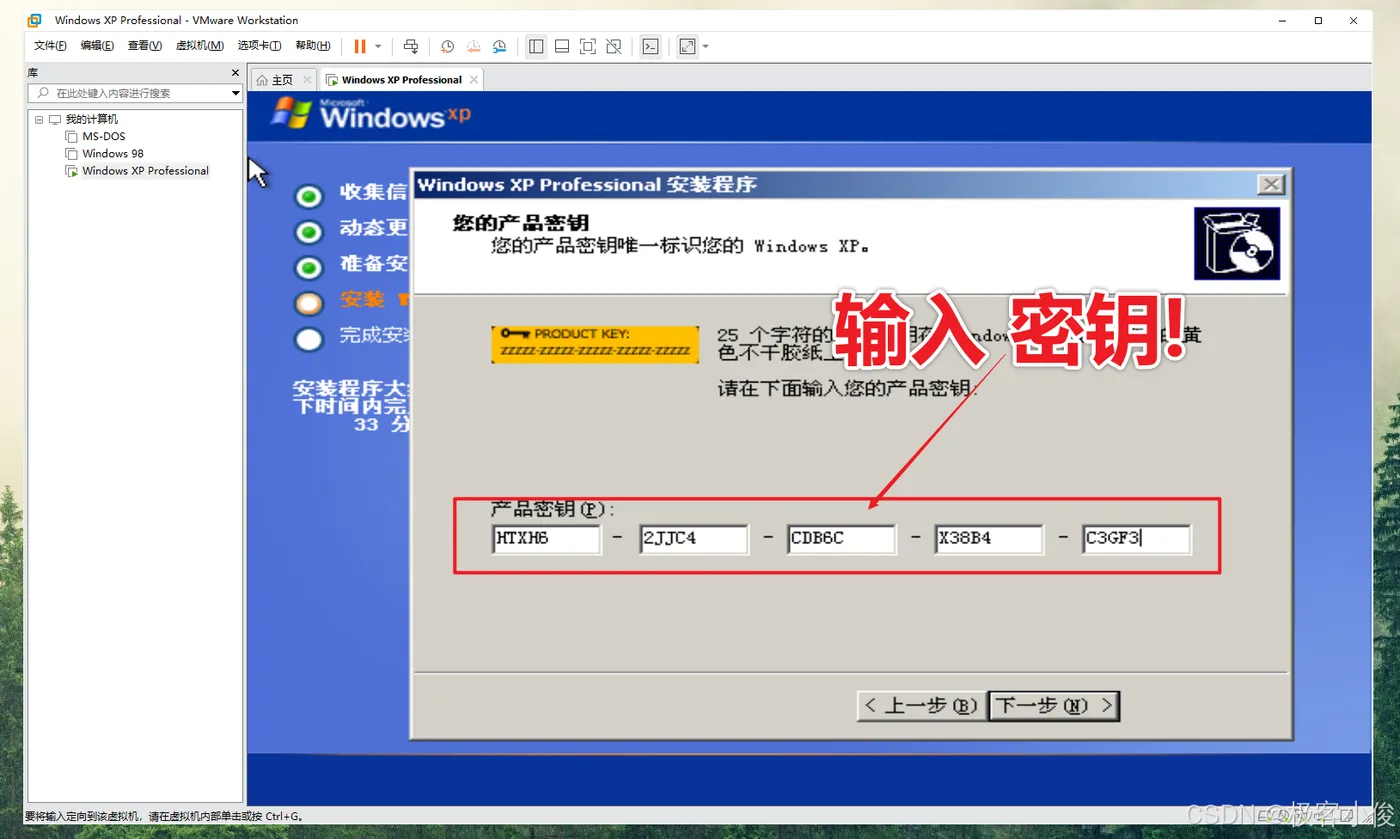1400x839 pixels.
Task: Close the Windows XP setup dialog
Action: point(1271,184)
